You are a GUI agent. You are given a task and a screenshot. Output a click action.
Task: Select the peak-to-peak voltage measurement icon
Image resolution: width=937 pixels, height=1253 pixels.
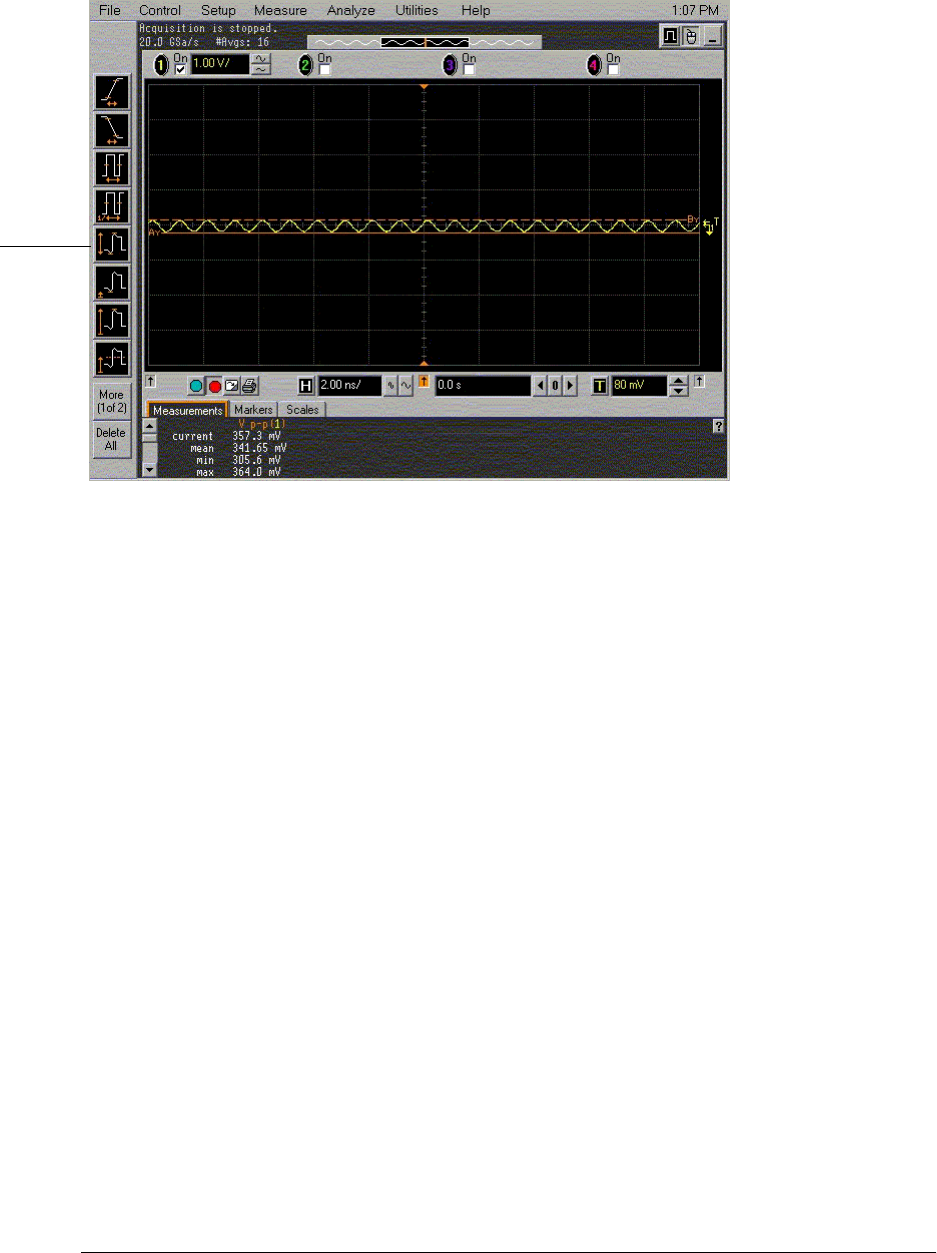click(x=111, y=244)
